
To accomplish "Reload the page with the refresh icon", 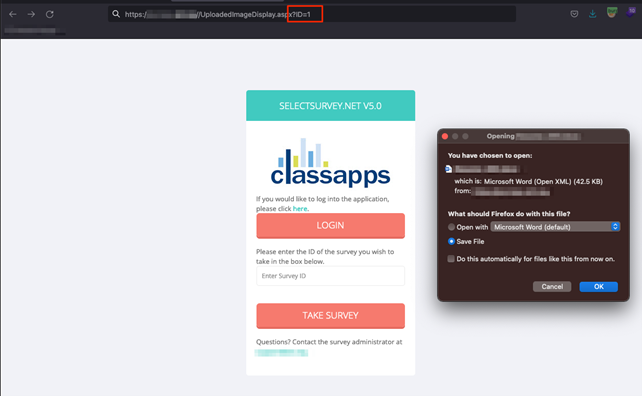I will click(x=50, y=14).
